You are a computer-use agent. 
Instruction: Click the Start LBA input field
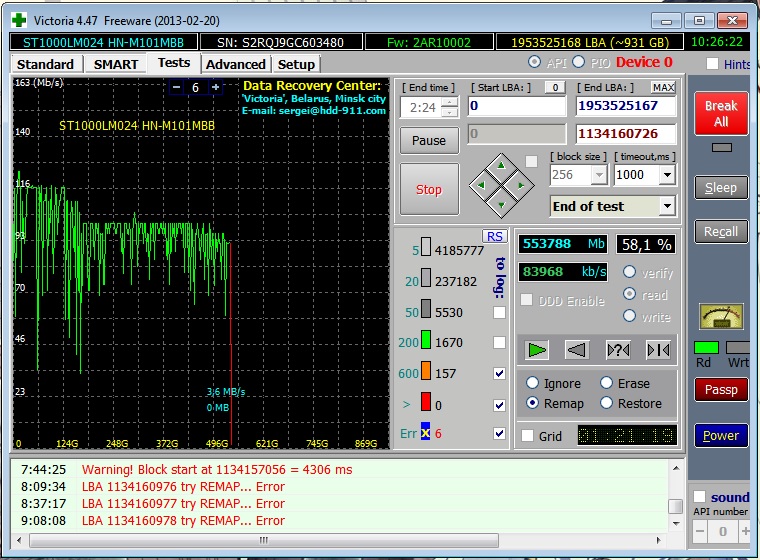[517, 106]
